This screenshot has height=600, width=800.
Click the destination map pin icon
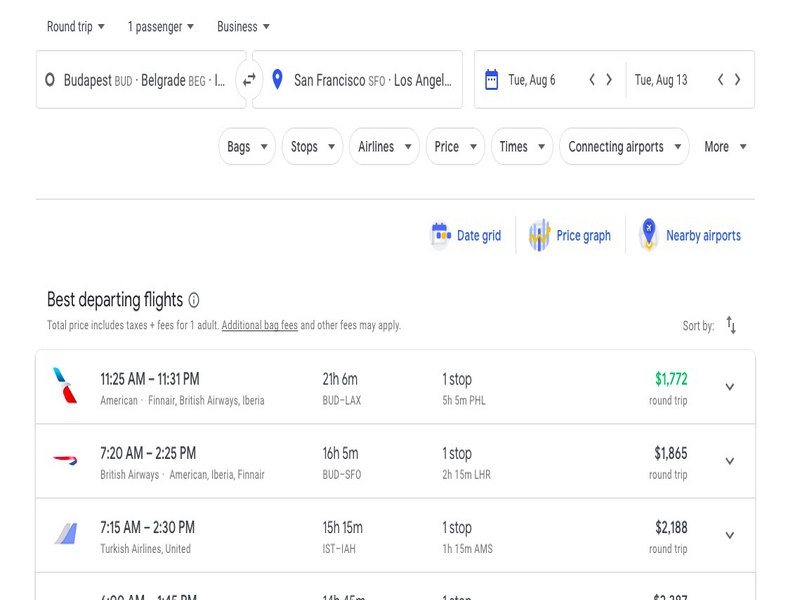pos(277,80)
